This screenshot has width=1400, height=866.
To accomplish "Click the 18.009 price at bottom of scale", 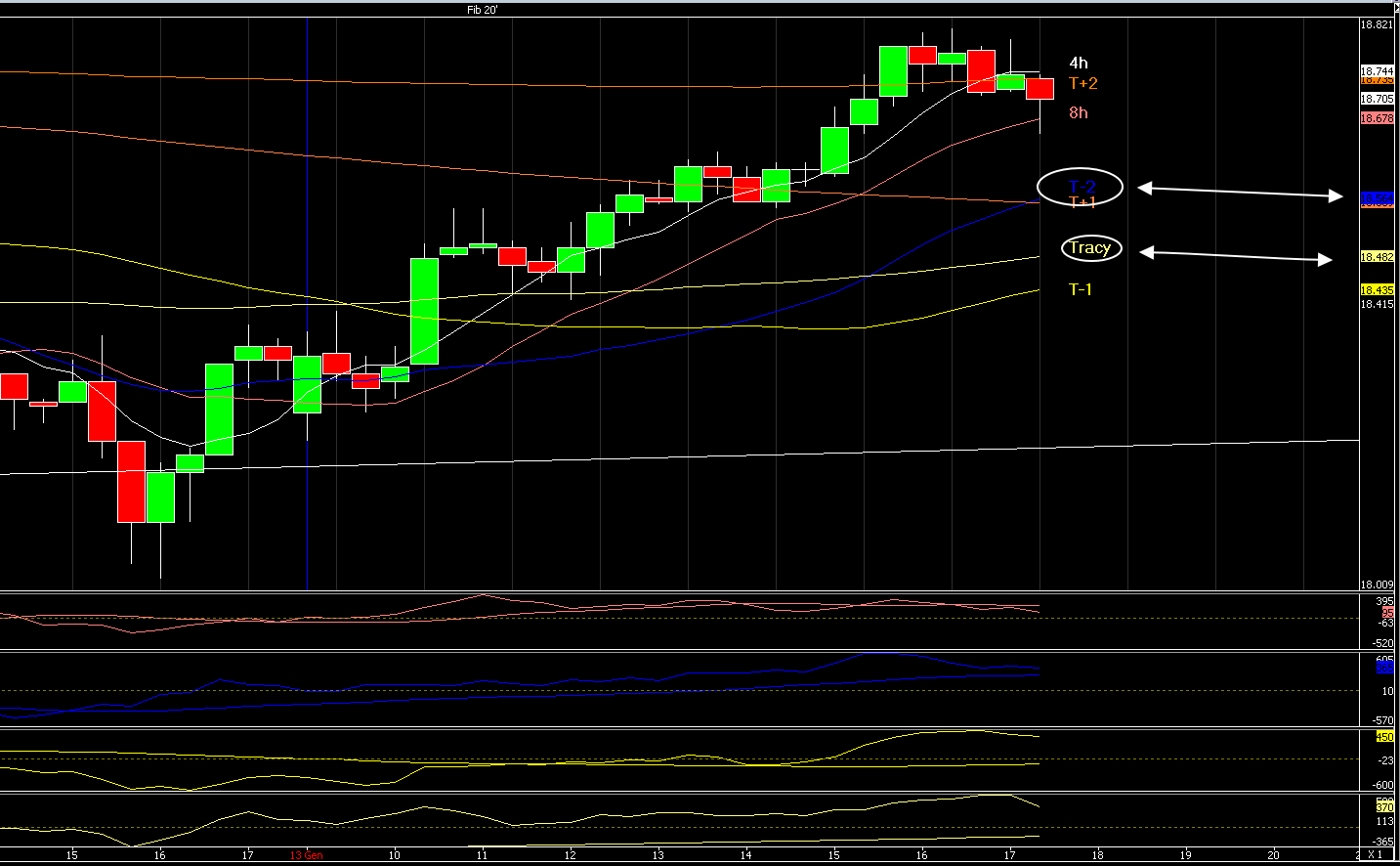I will (x=1378, y=585).
